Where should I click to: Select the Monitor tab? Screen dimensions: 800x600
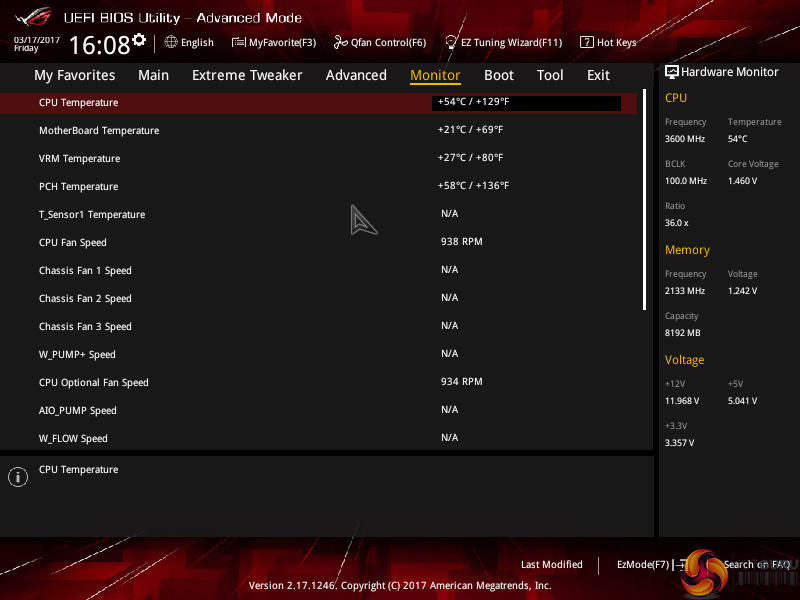pyautogui.click(x=435, y=75)
